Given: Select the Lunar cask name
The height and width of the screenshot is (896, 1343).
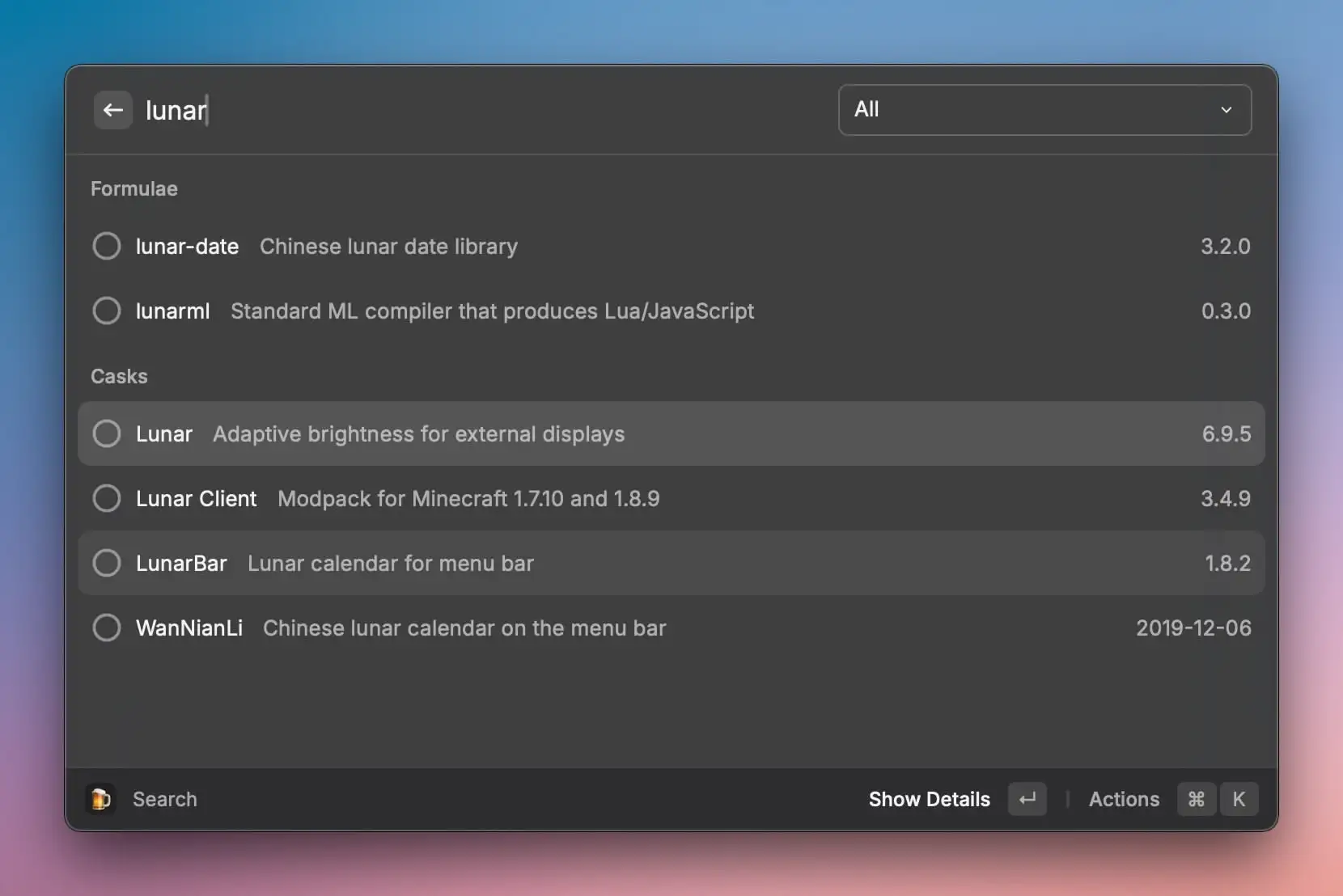Looking at the screenshot, I should pos(164,433).
